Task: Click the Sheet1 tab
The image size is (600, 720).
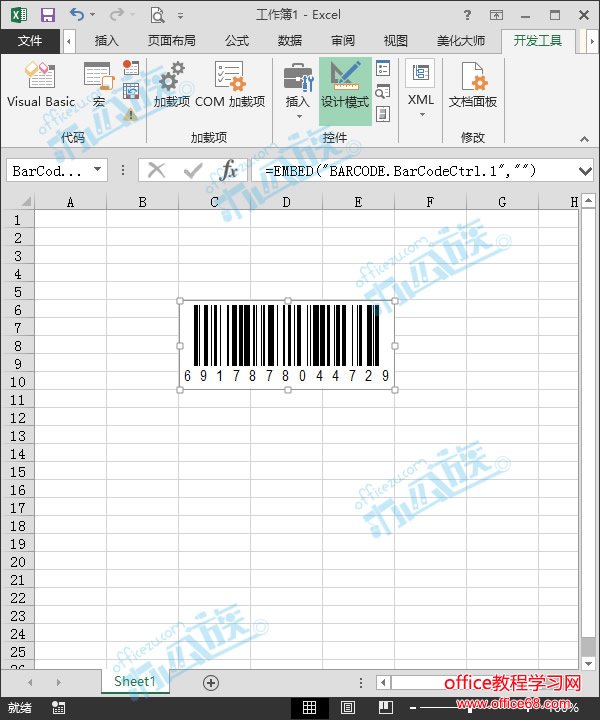Action: click(135, 681)
